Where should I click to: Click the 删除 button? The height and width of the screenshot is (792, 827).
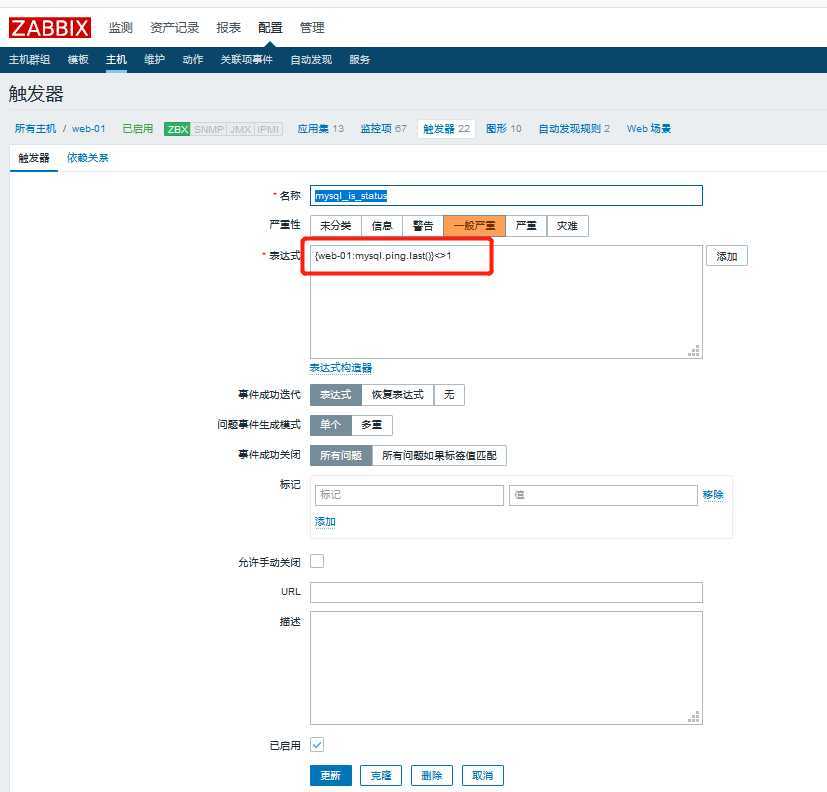[431, 776]
